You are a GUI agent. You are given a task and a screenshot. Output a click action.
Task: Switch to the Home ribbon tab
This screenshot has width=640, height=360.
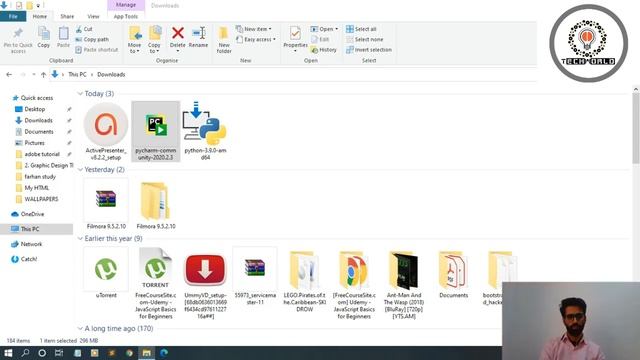click(x=40, y=16)
